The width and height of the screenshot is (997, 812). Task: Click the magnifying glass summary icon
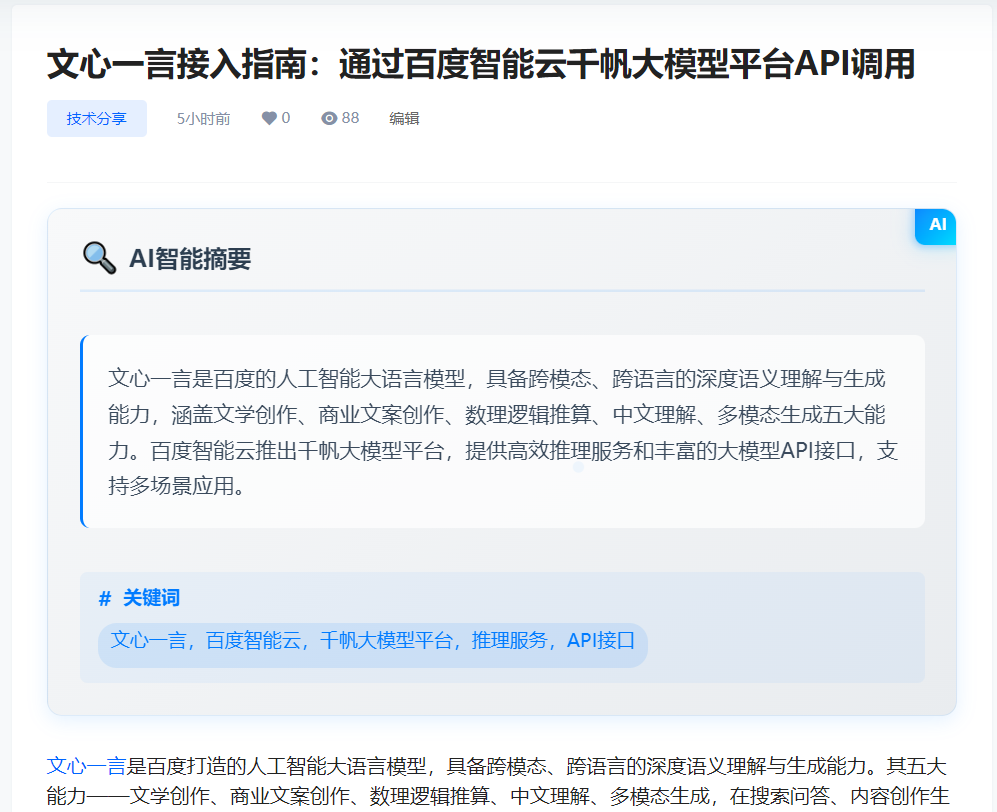point(99,258)
